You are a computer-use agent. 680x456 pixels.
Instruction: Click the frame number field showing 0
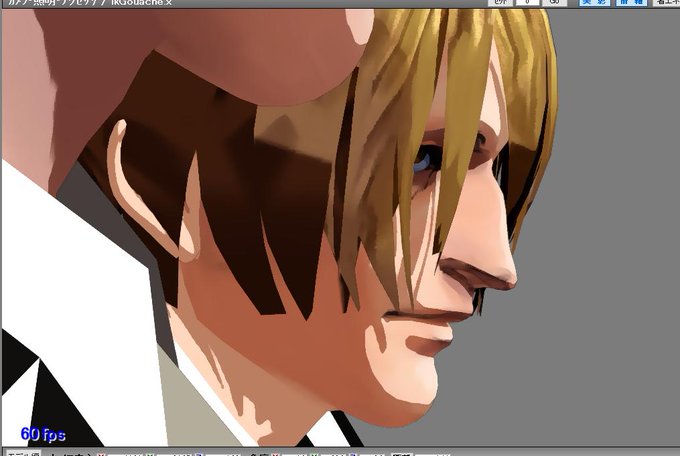tap(527, 2)
